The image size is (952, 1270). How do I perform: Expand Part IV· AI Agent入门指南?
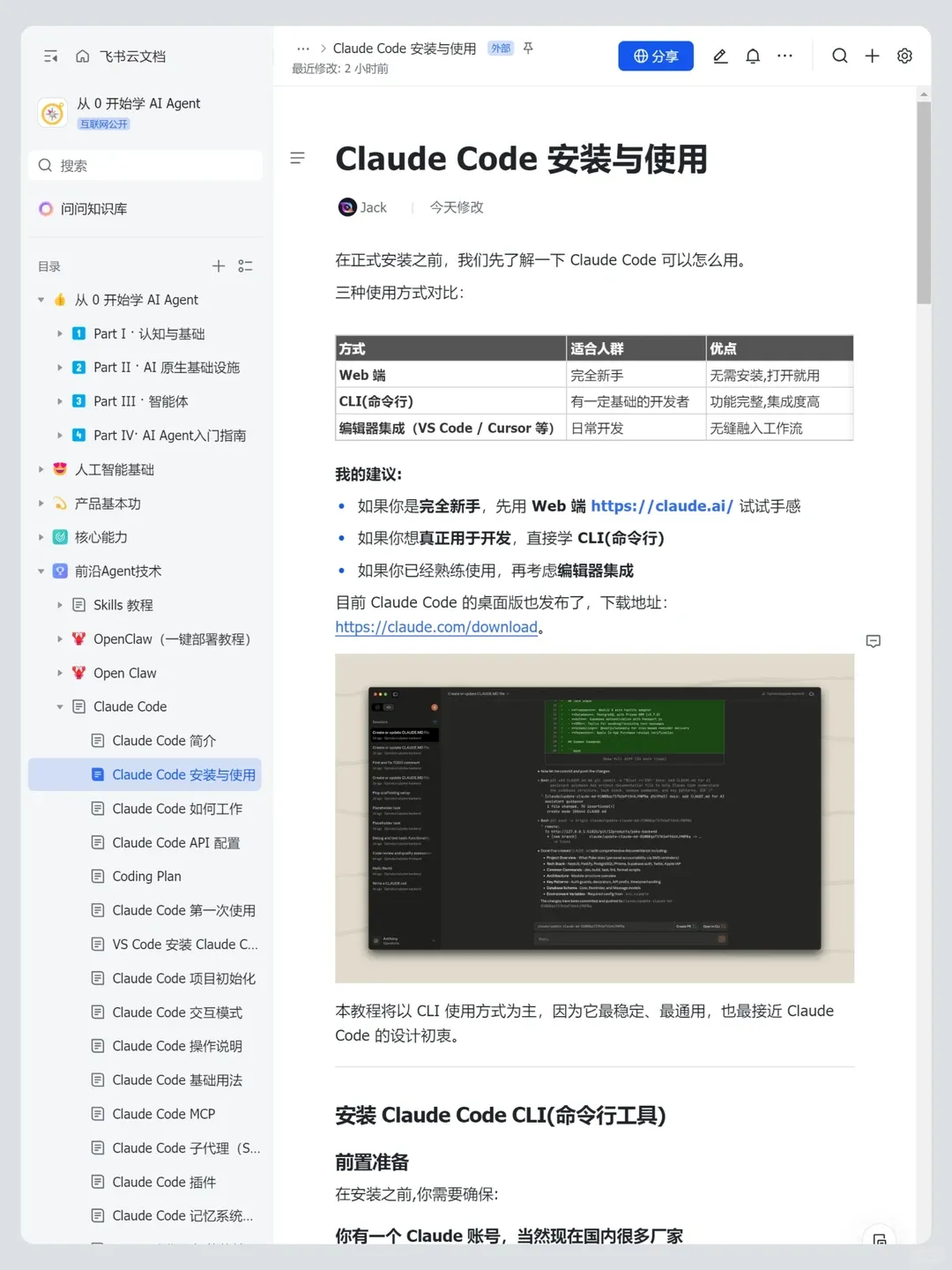(60, 436)
